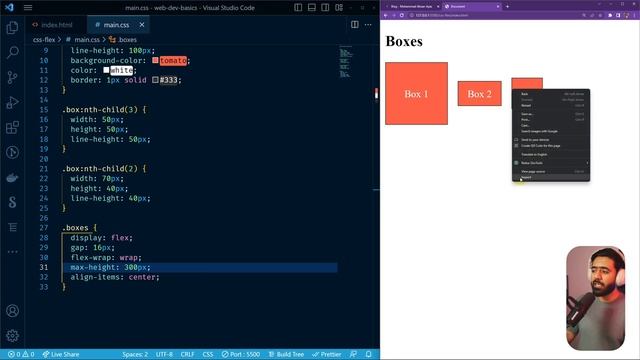The width and height of the screenshot is (640, 360).
Task: Change file encoding UTF-8
Action: point(164,354)
